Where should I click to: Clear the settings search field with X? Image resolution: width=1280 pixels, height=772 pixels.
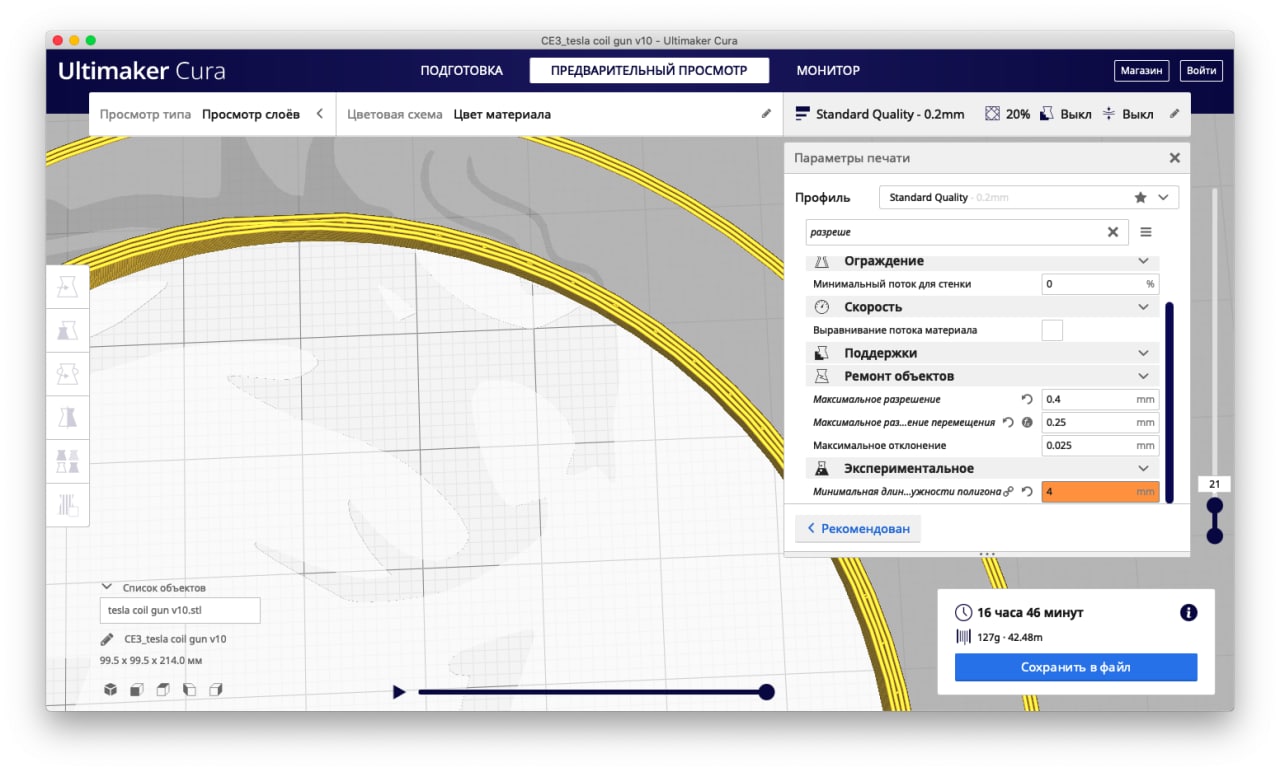click(1113, 232)
